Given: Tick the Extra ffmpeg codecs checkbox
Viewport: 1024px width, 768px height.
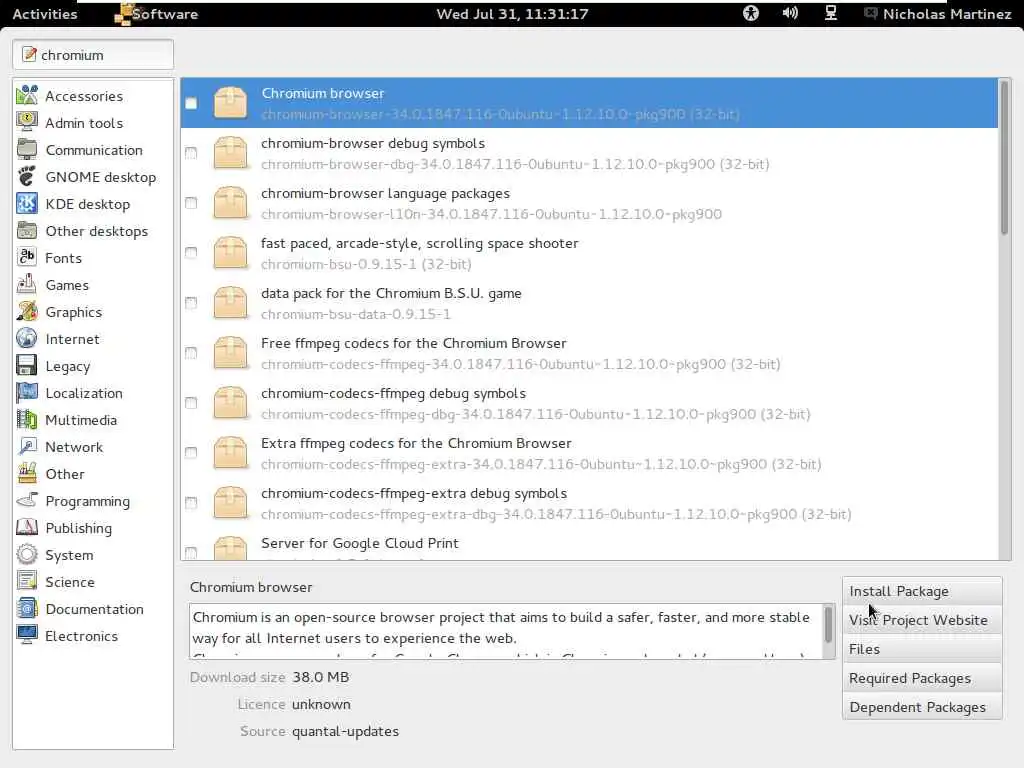Looking at the screenshot, I should point(191,453).
